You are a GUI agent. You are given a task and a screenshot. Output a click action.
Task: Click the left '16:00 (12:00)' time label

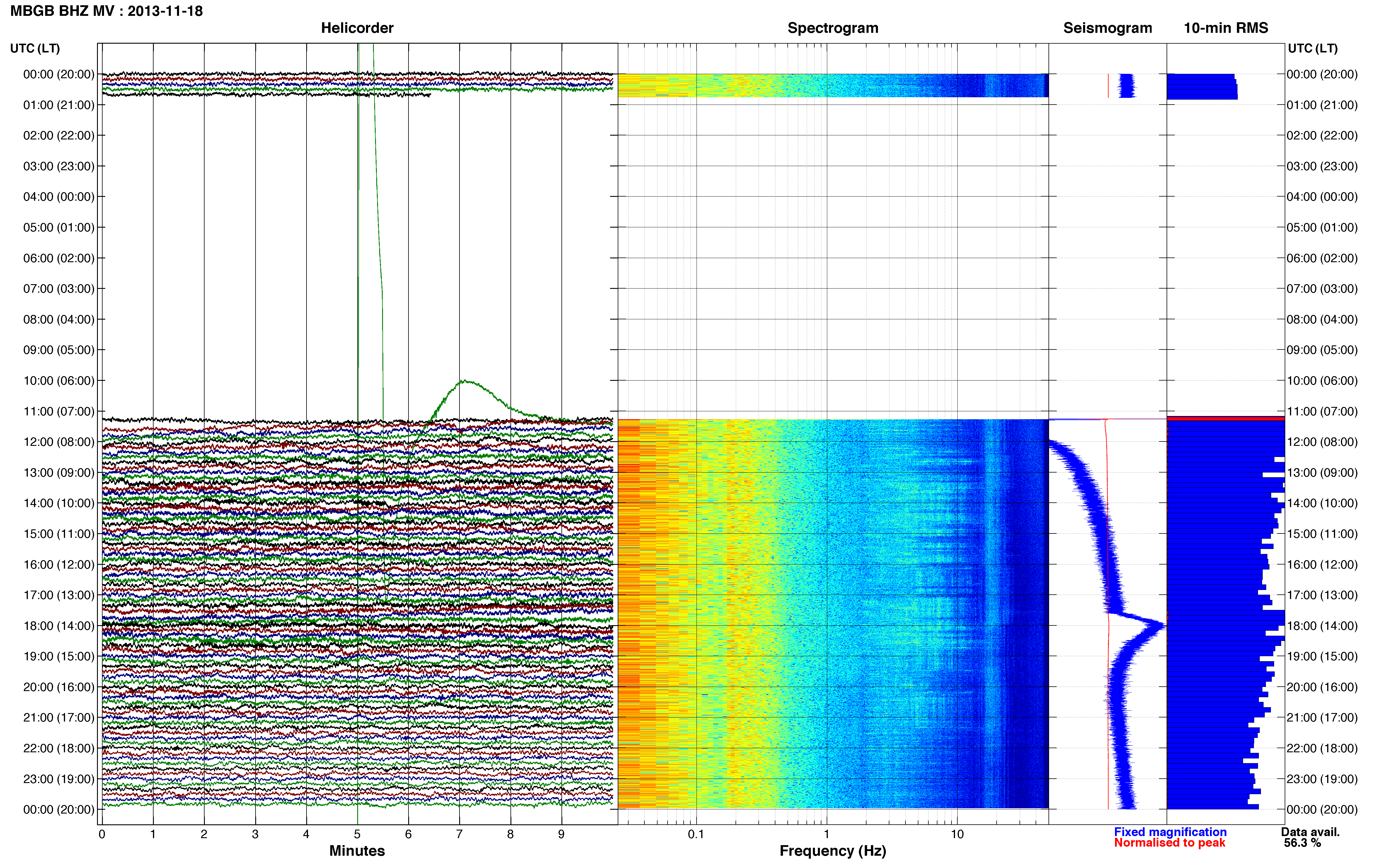(x=59, y=564)
